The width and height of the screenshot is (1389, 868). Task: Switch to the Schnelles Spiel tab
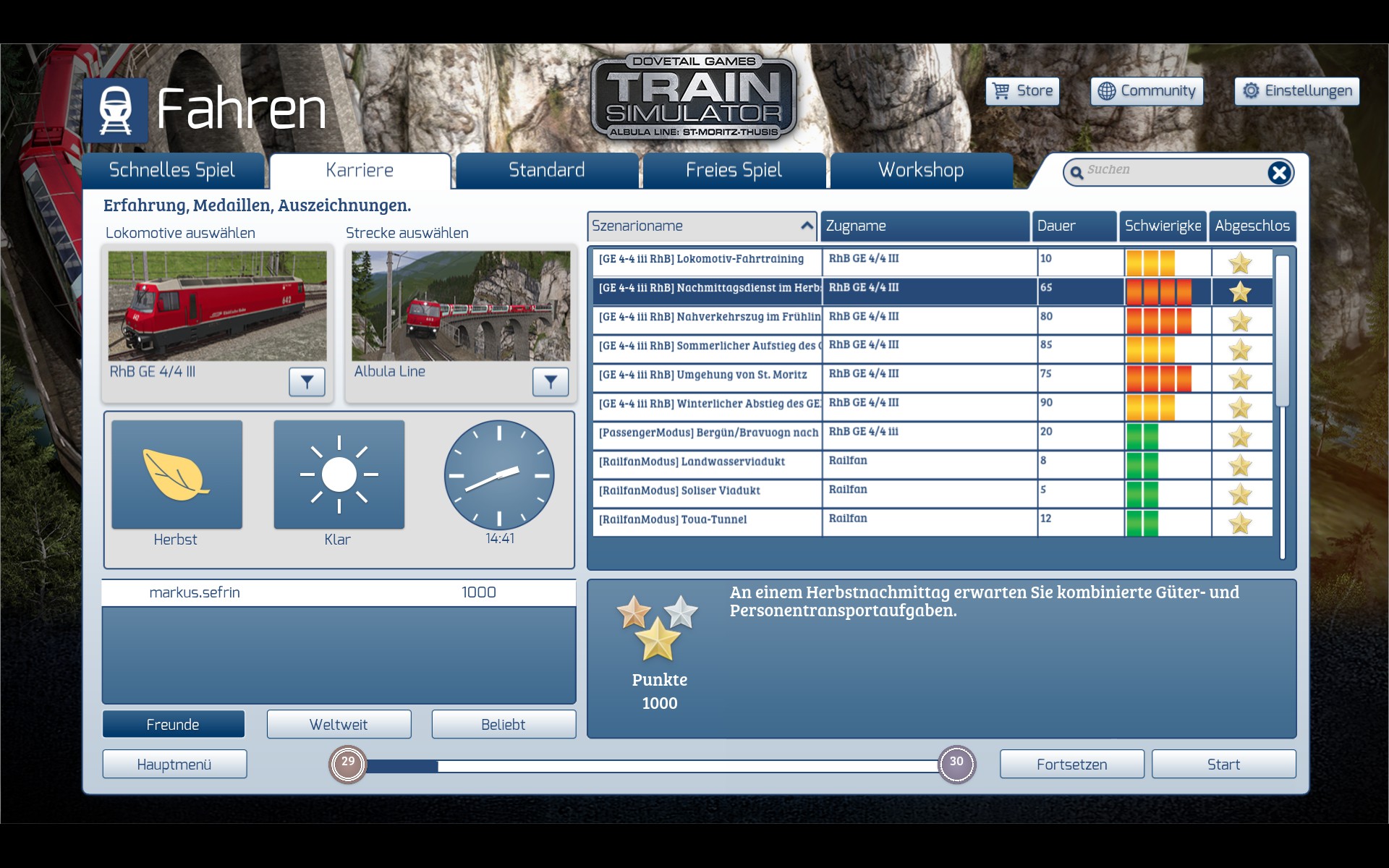tap(172, 171)
